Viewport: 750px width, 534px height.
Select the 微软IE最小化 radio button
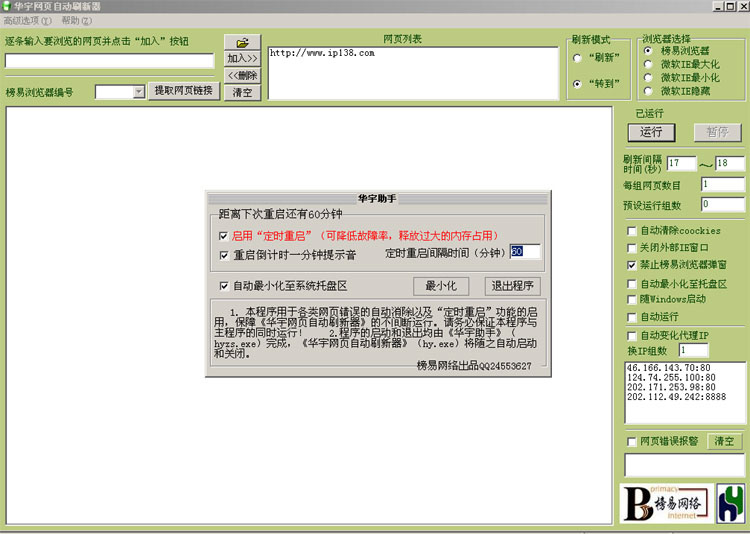(x=648, y=78)
